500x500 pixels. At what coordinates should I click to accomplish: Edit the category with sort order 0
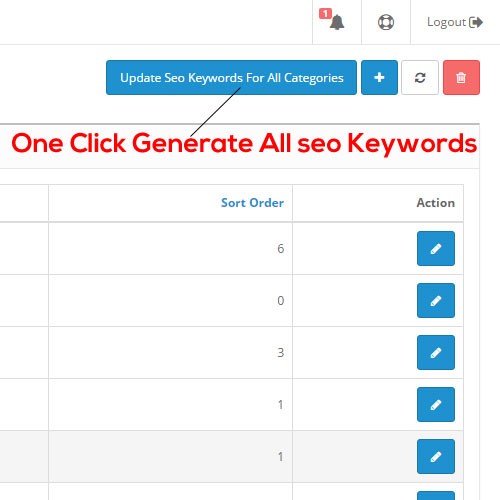coord(436,300)
